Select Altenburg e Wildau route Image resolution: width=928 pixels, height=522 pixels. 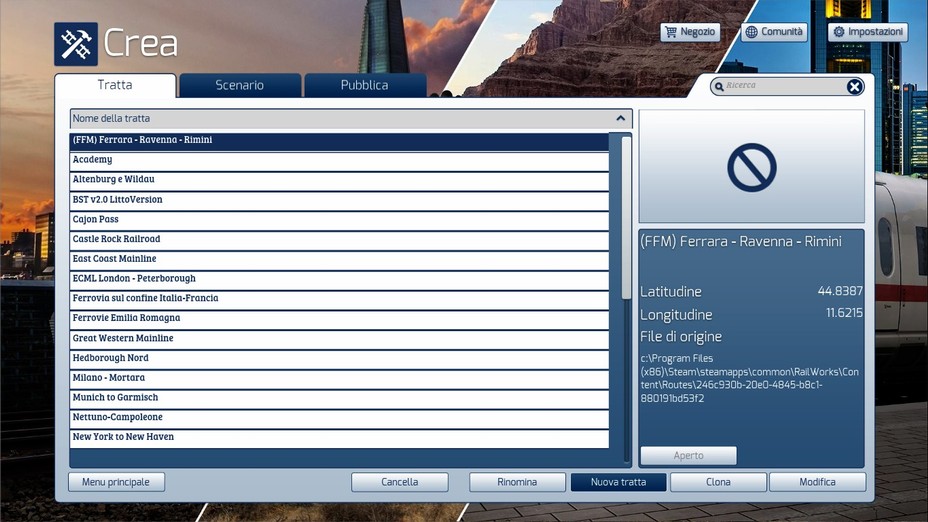pyautogui.click(x=339, y=180)
